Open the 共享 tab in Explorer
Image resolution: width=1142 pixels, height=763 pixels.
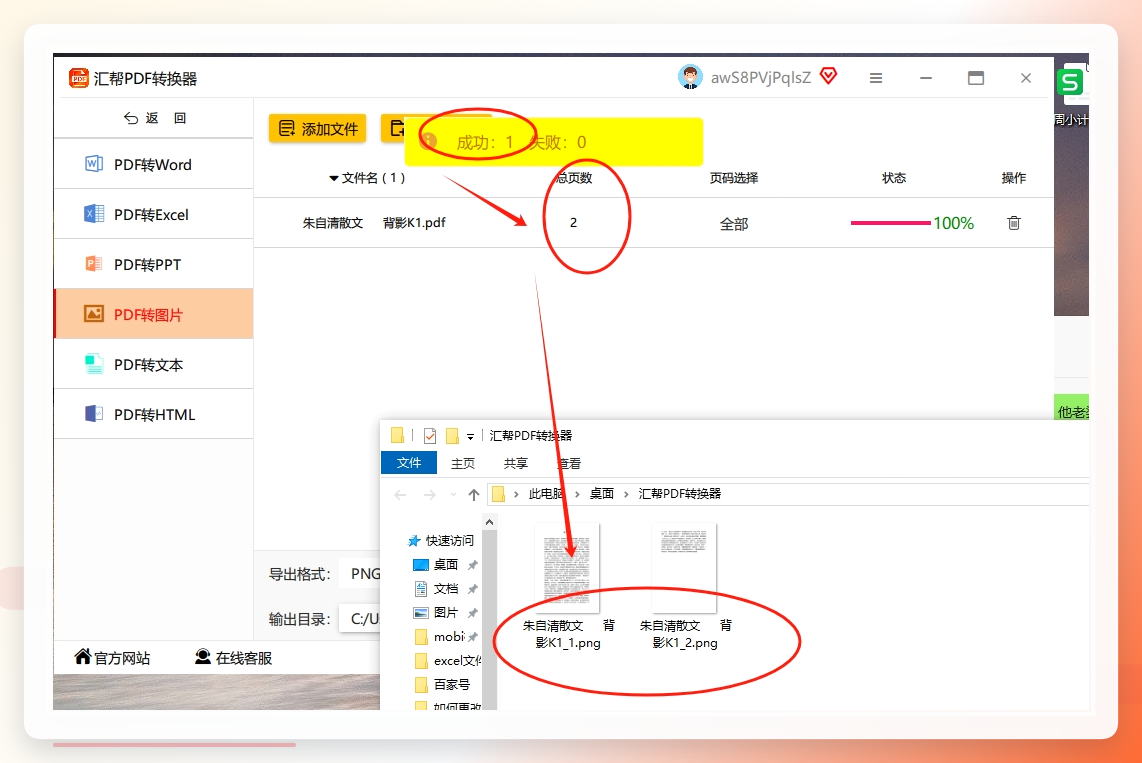click(x=516, y=464)
